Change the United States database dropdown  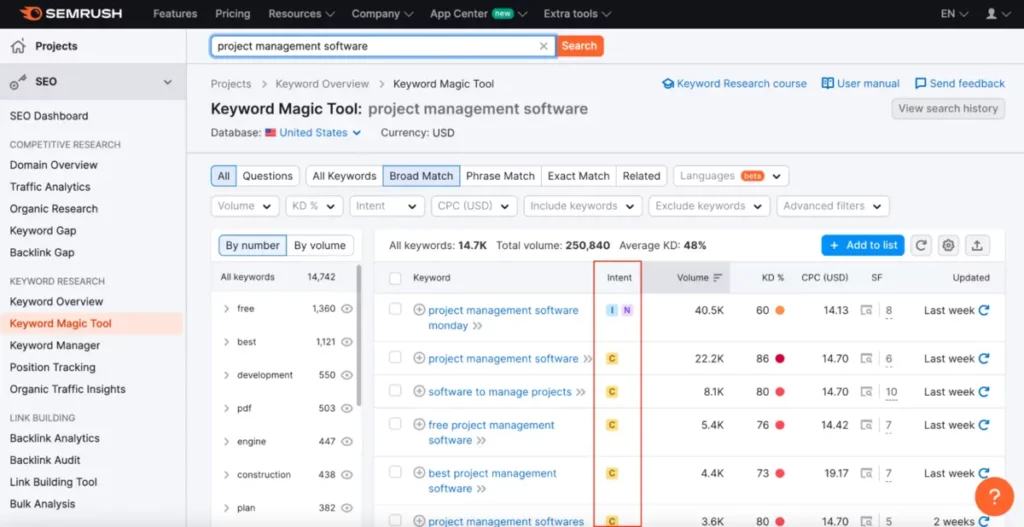[x=313, y=133]
